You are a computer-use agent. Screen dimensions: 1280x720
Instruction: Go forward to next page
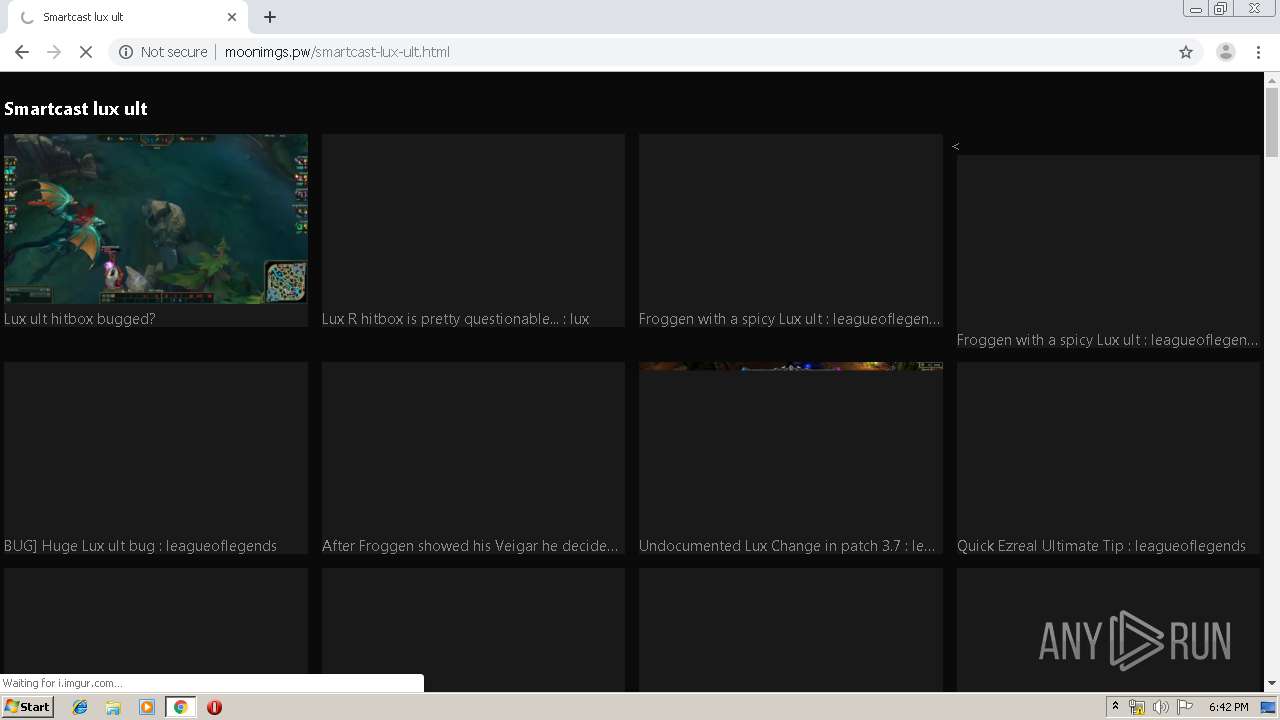tap(54, 52)
